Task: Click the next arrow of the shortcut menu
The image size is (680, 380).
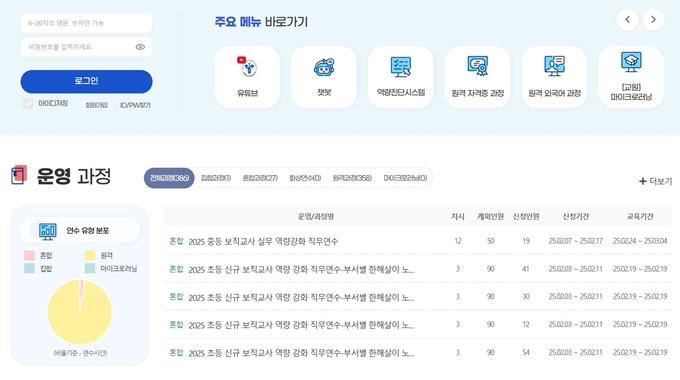Action: 653,20
